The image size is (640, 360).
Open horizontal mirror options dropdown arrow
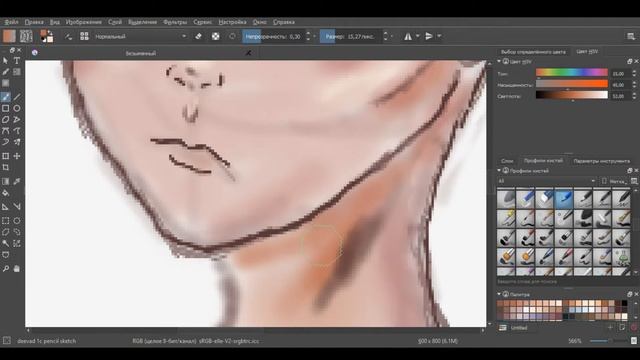418,36
